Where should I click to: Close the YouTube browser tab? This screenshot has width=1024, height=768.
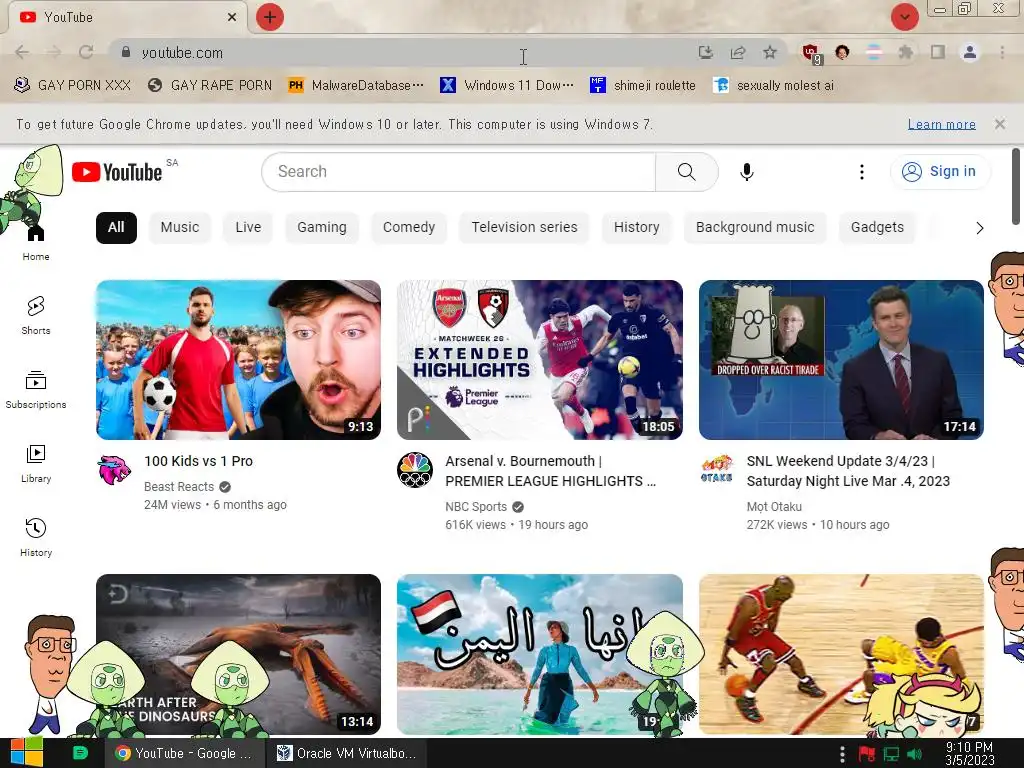click(x=232, y=17)
